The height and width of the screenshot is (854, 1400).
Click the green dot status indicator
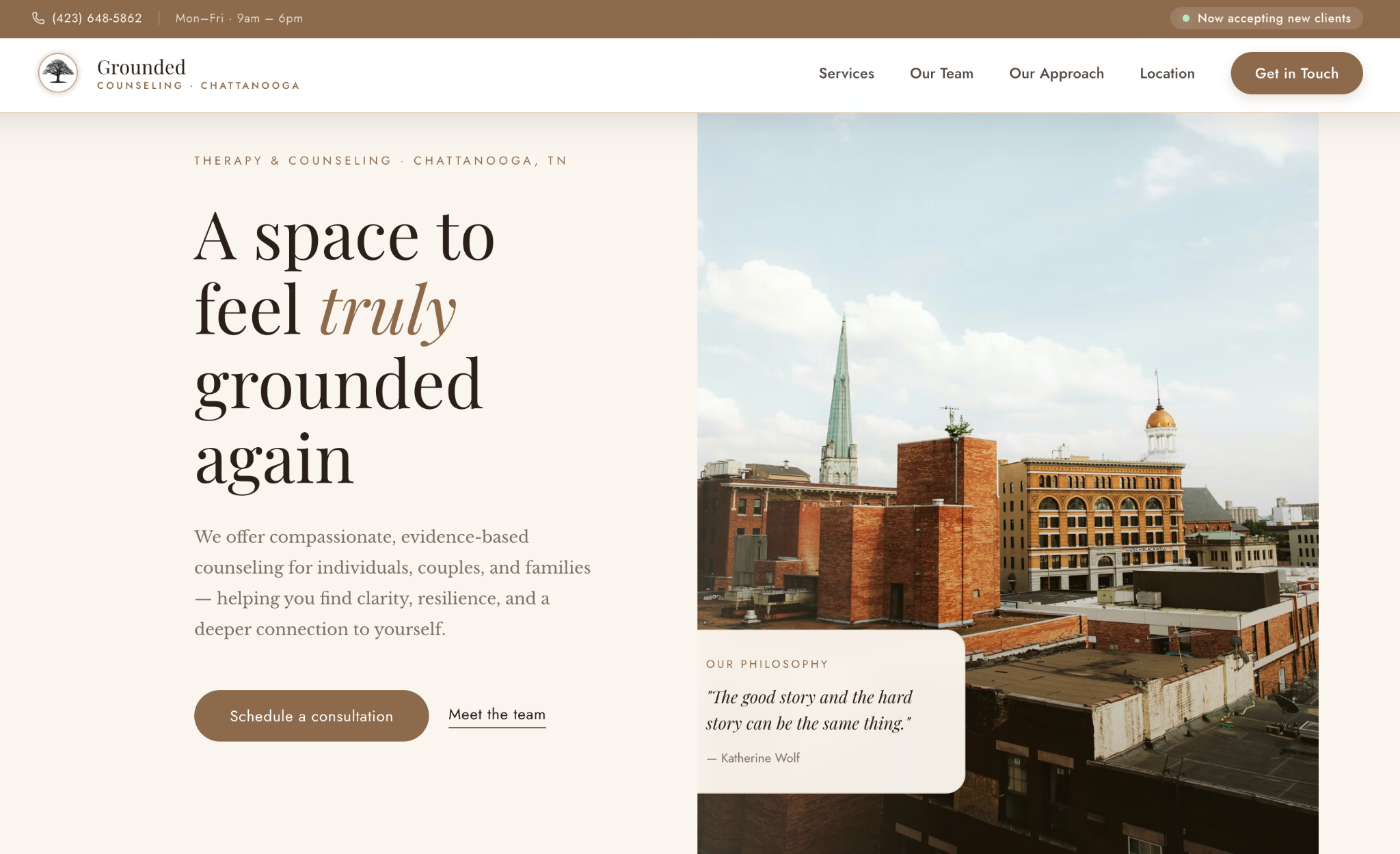[x=1186, y=18]
